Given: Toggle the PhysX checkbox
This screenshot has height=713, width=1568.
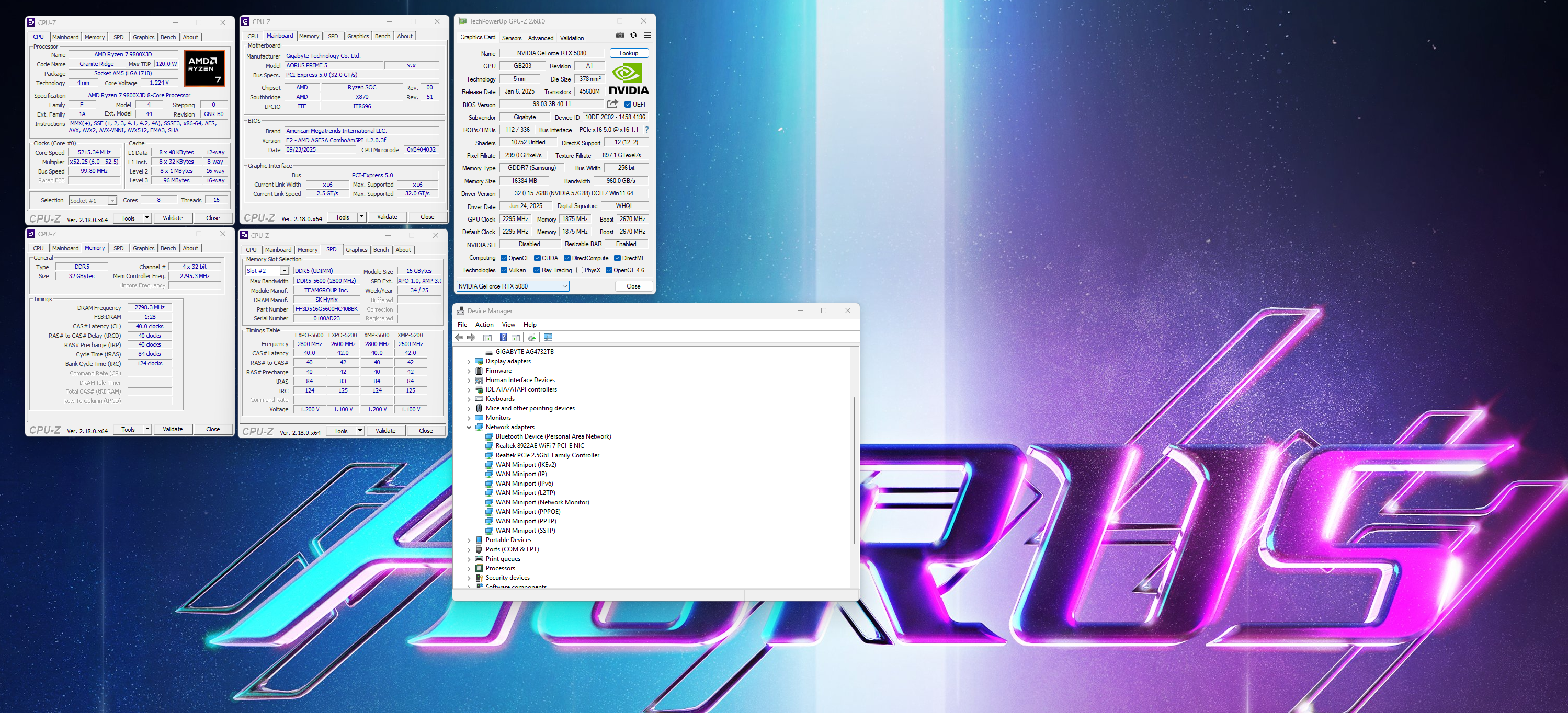Looking at the screenshot, I should point(580,270).
